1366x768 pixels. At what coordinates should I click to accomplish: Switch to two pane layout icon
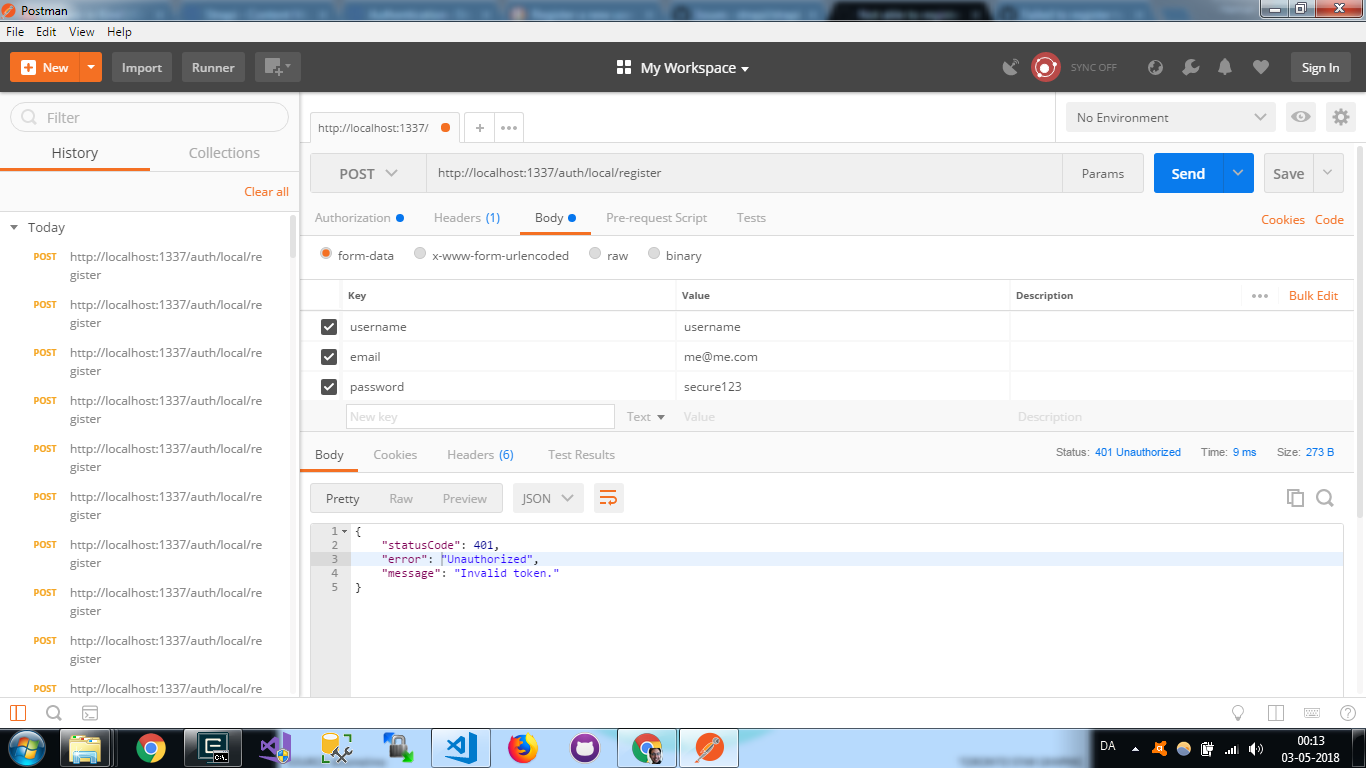1275,713
